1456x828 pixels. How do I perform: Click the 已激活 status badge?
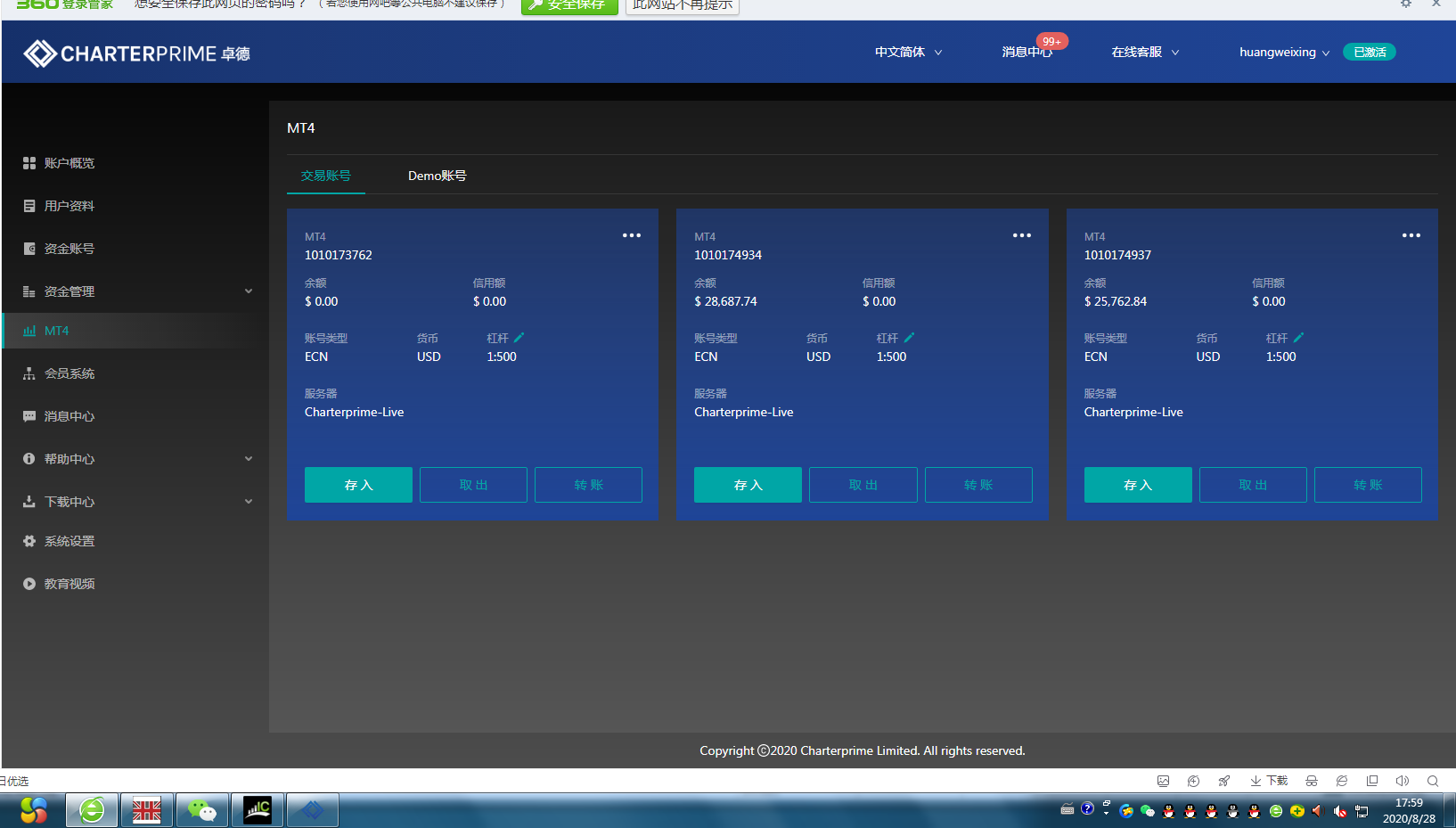tap(1370, 52)
